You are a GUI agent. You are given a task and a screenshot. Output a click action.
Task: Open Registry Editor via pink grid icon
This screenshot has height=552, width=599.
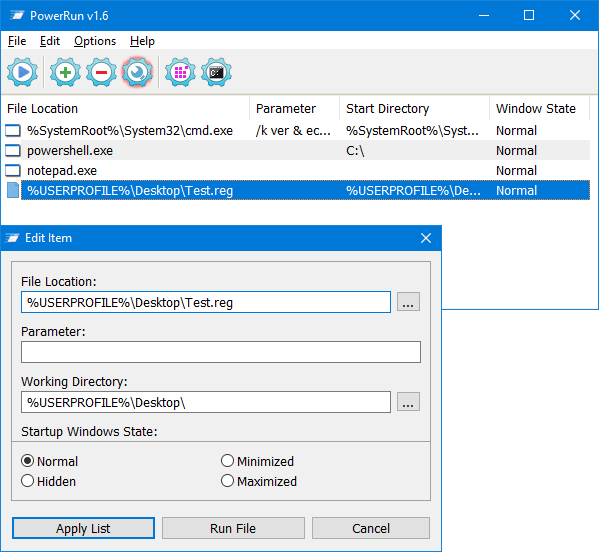(180, 72)
